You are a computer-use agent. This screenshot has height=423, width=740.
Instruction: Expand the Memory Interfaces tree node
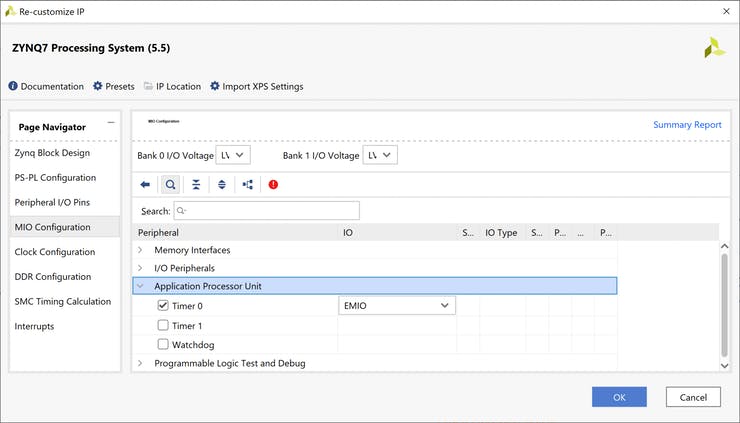coord(140,250)
